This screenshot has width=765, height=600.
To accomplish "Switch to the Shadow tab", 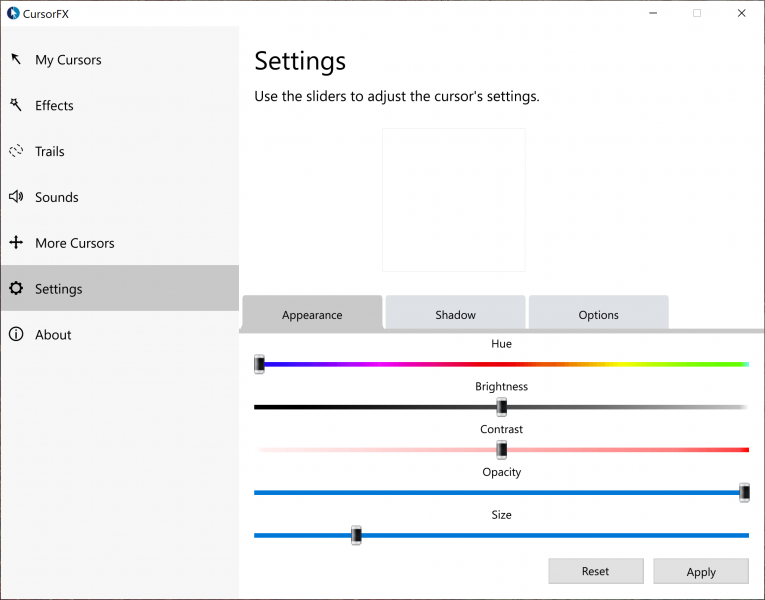I will 456,313.
